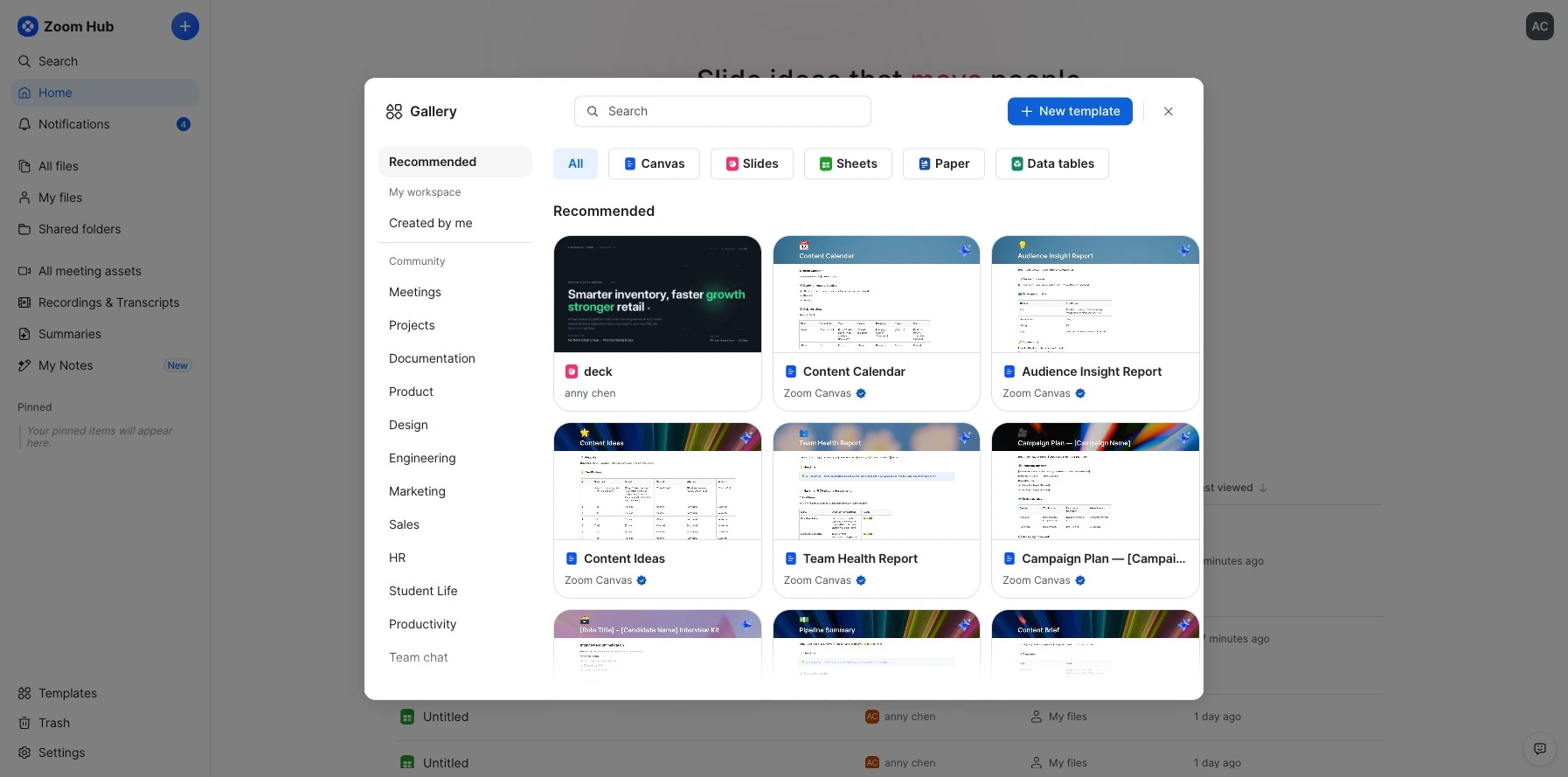Focus the Gallery search field
The width and height of the screenshot is (1568, 777).
click(x=723, y=111)
